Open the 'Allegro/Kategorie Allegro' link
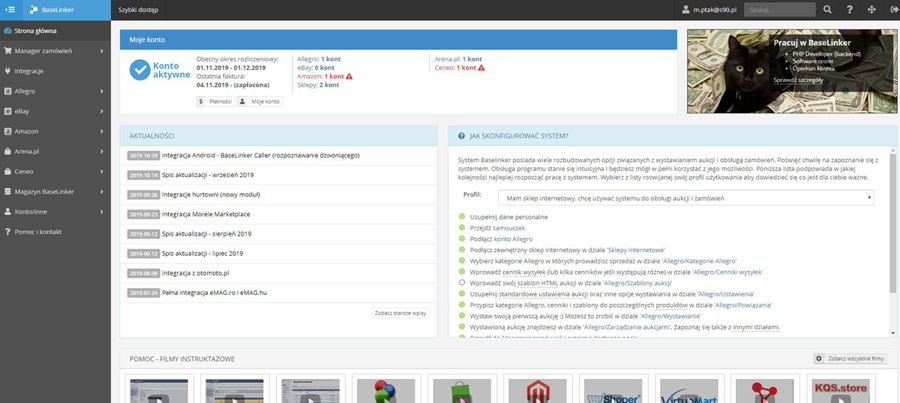 pyautogui.click(x=700, y=261)
